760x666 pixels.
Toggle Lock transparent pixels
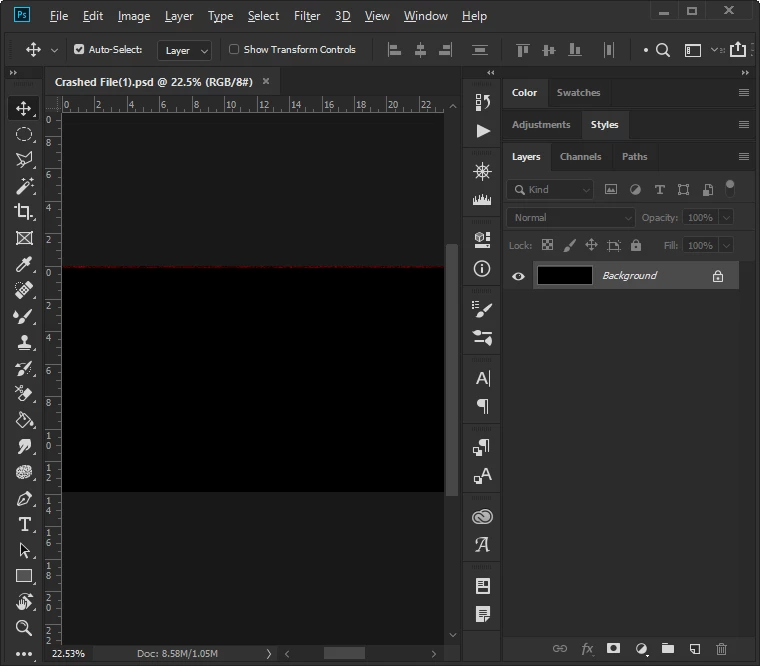pos(547,245)
